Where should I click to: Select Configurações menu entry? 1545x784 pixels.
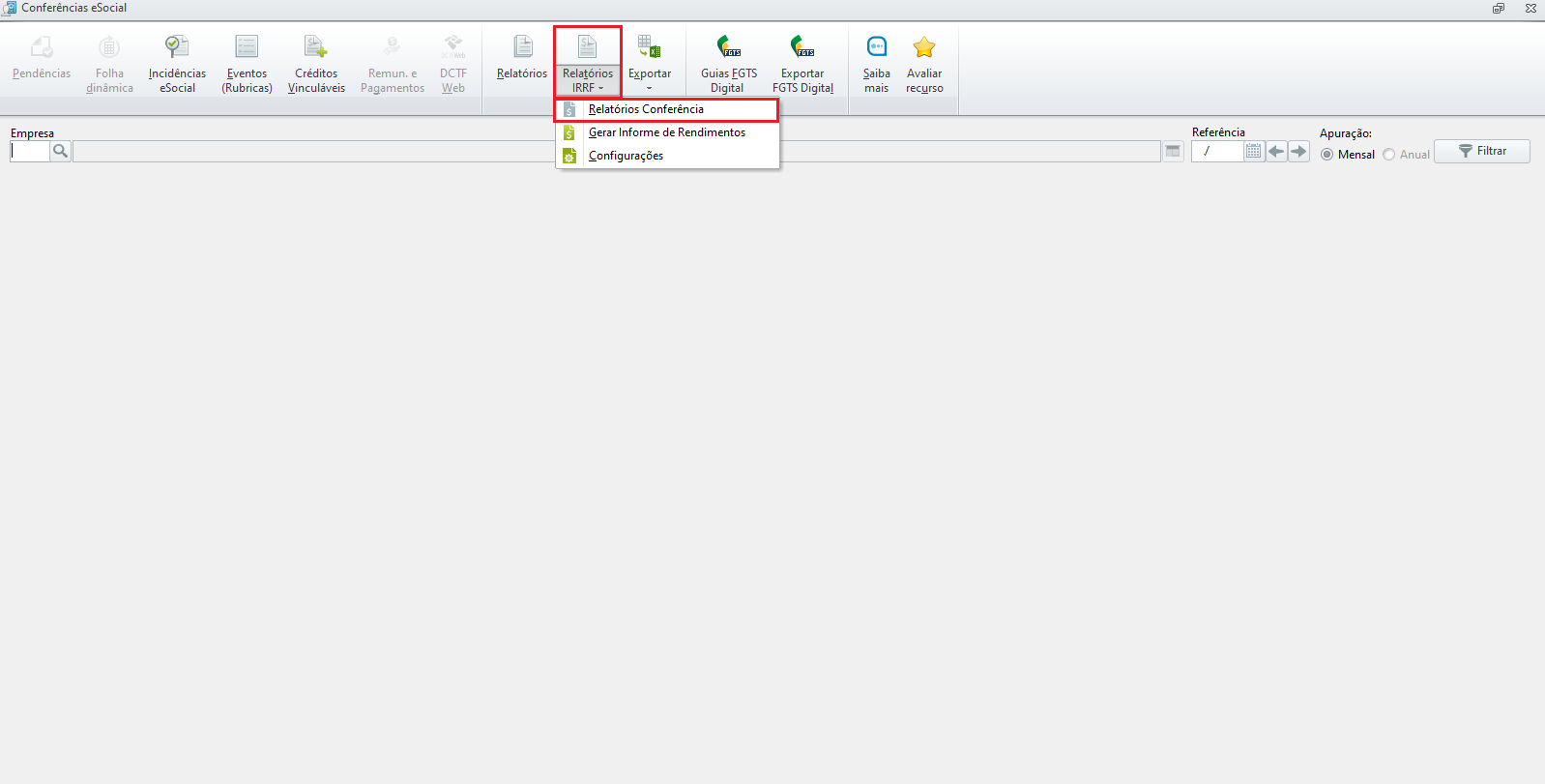667,156
